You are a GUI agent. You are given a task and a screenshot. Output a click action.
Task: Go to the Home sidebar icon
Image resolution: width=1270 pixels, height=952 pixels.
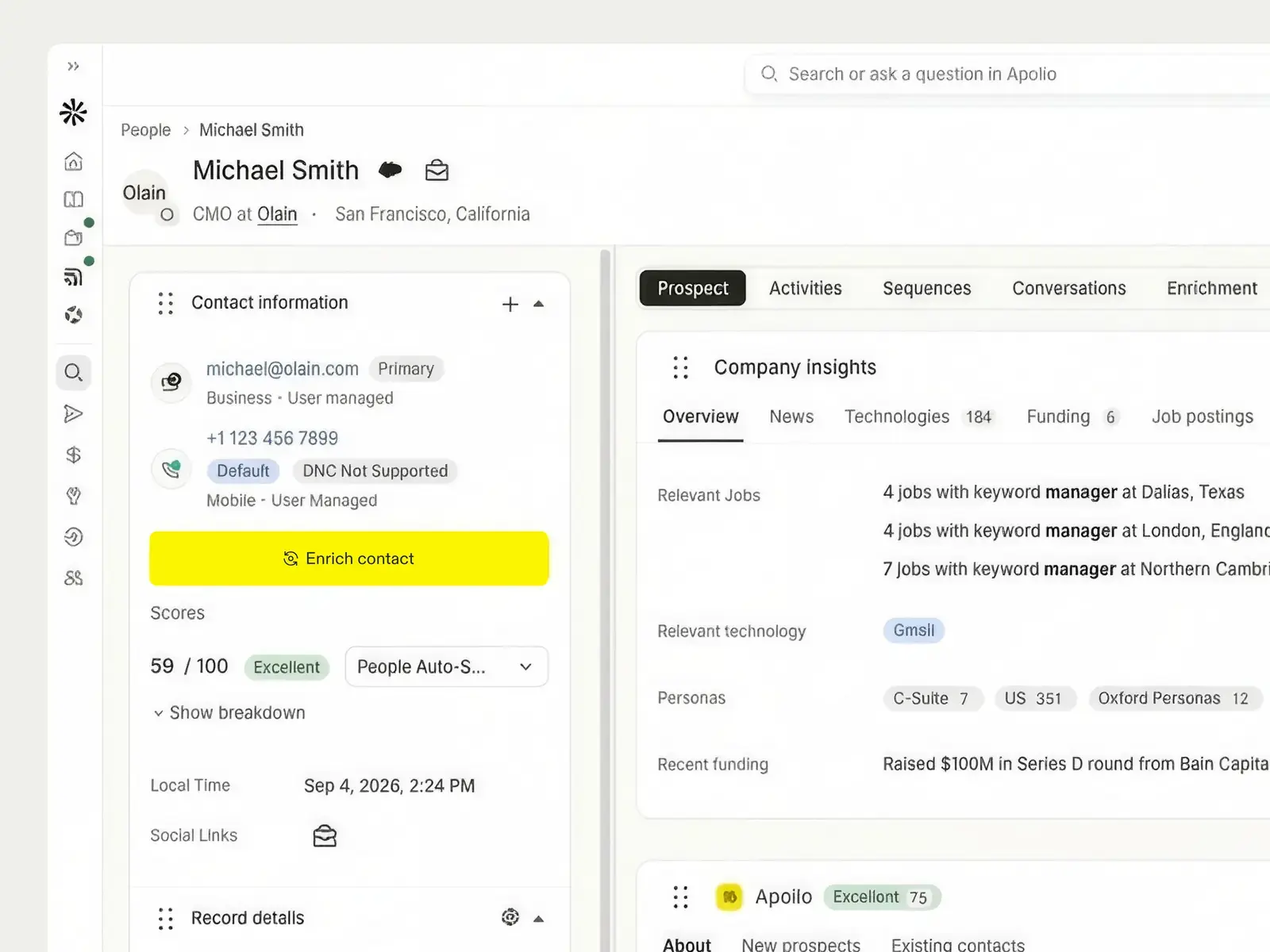pos(73,162)
